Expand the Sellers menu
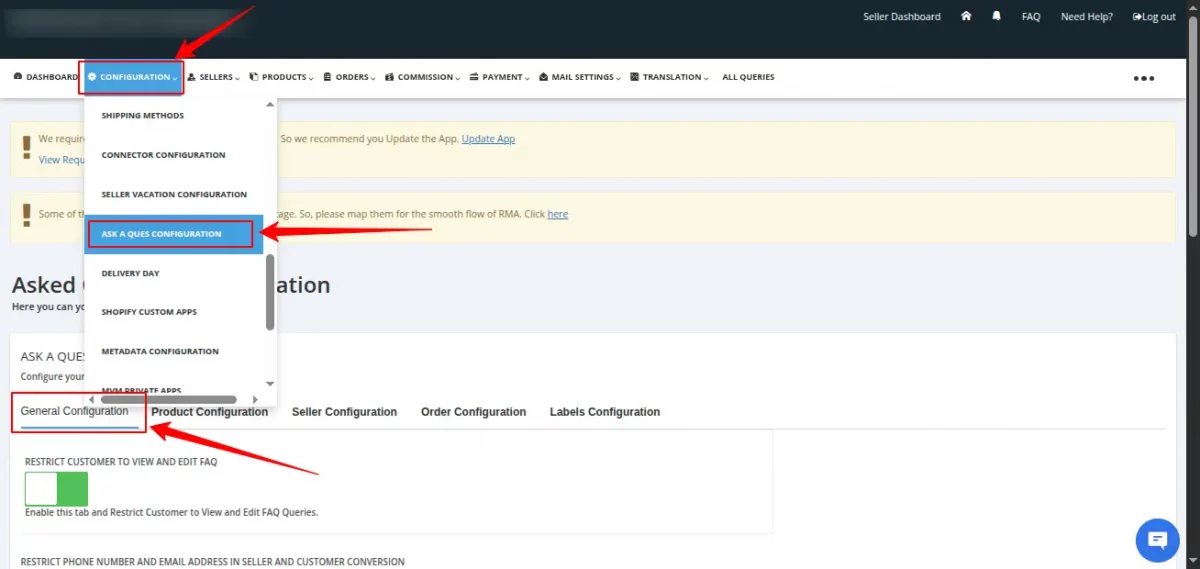Viewport: 1200px width, 569px height. (x=213, y=77)
